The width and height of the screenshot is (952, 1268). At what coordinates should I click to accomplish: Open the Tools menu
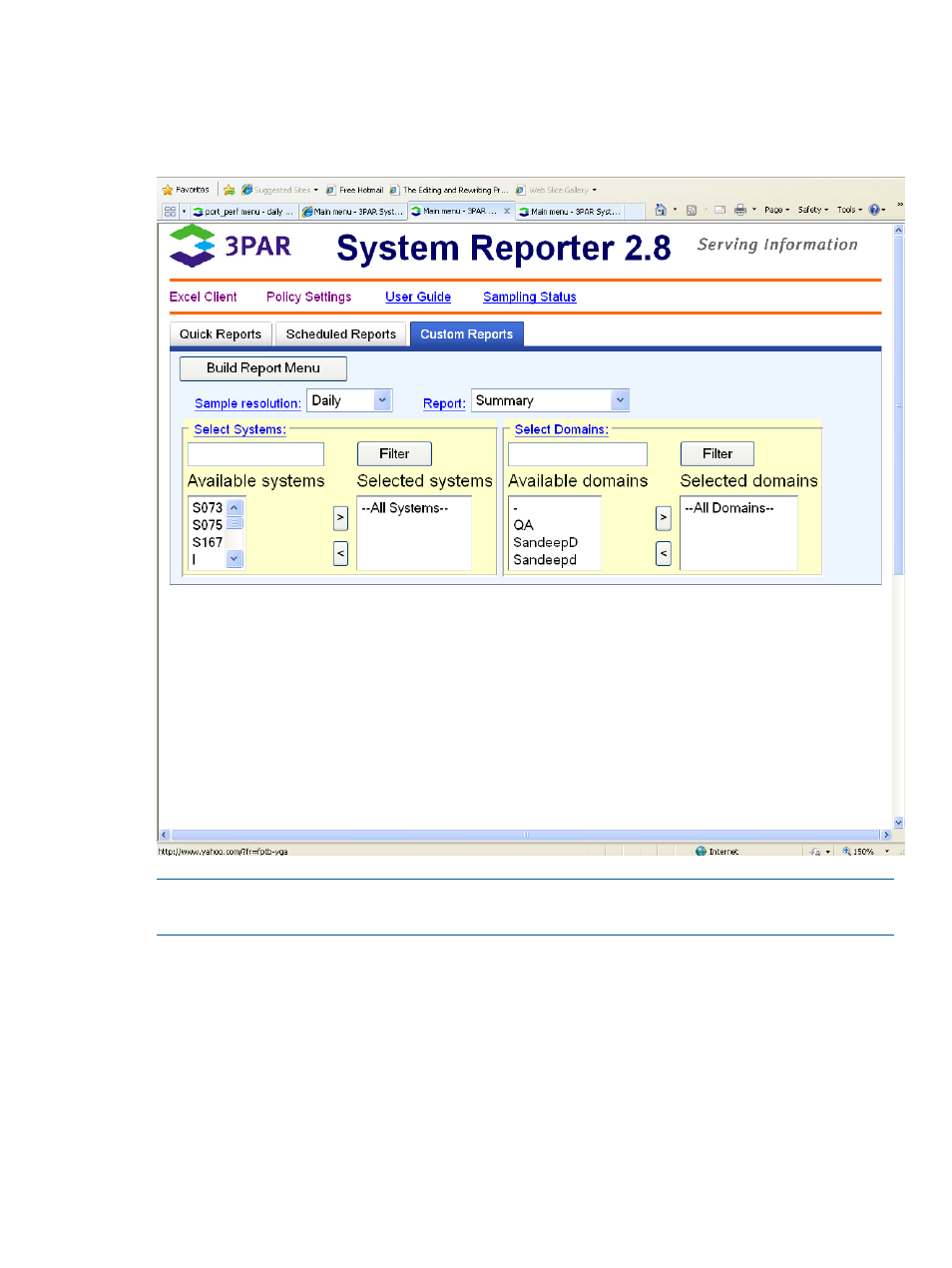click(849, 210)
